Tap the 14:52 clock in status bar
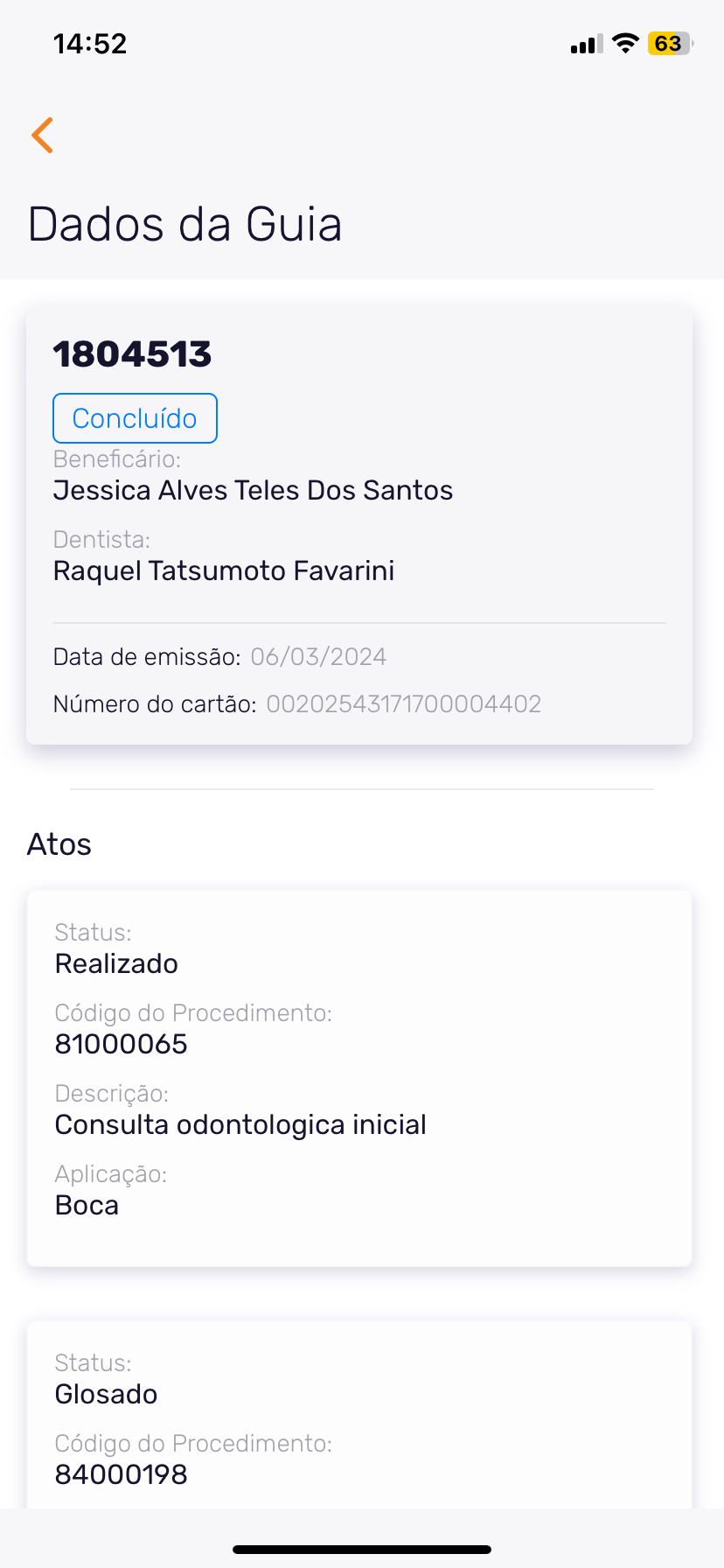Screen dimensions: 724x1568 (x=90, y=44)
